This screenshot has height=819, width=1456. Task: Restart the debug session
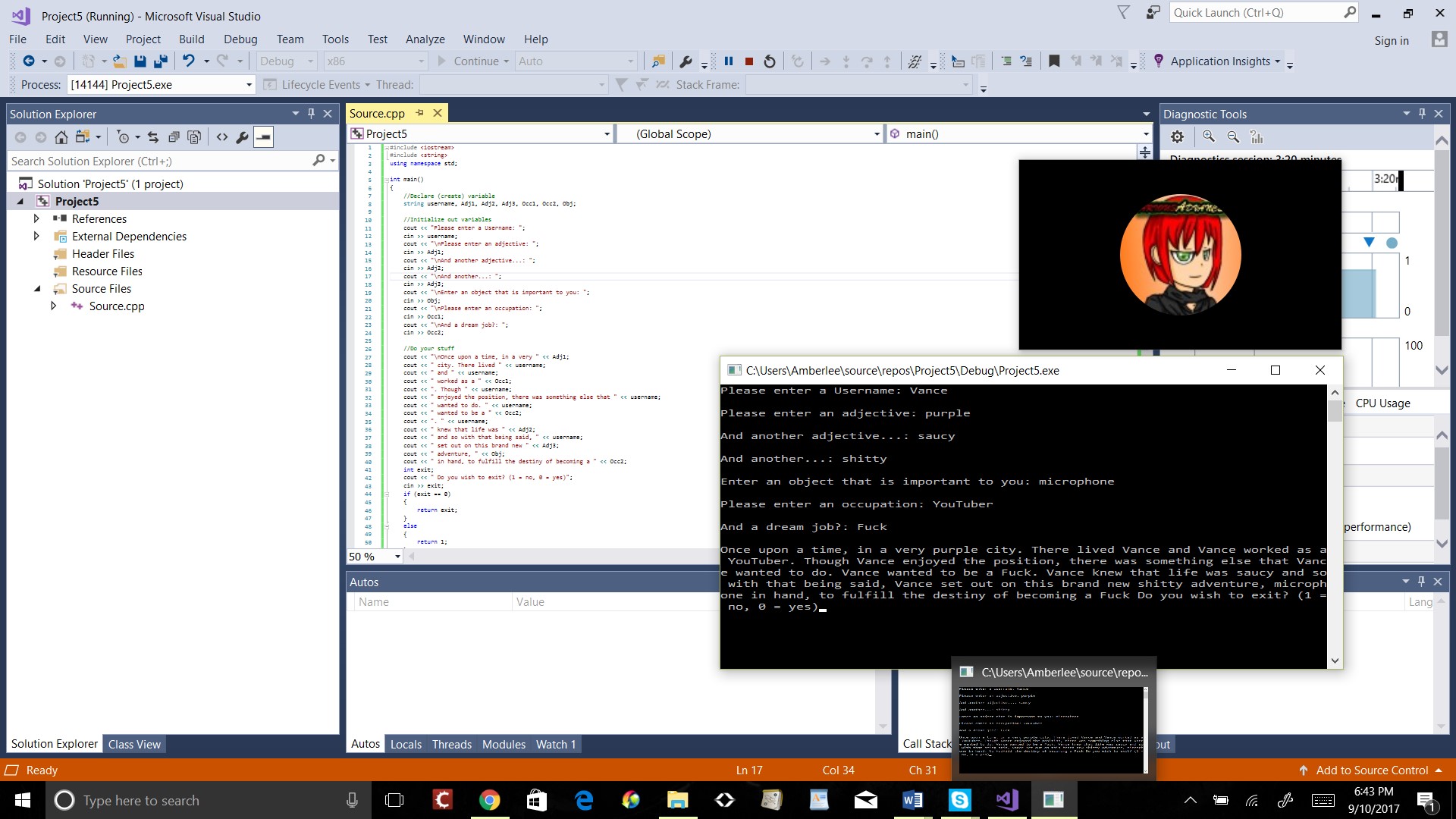(770, 61)
